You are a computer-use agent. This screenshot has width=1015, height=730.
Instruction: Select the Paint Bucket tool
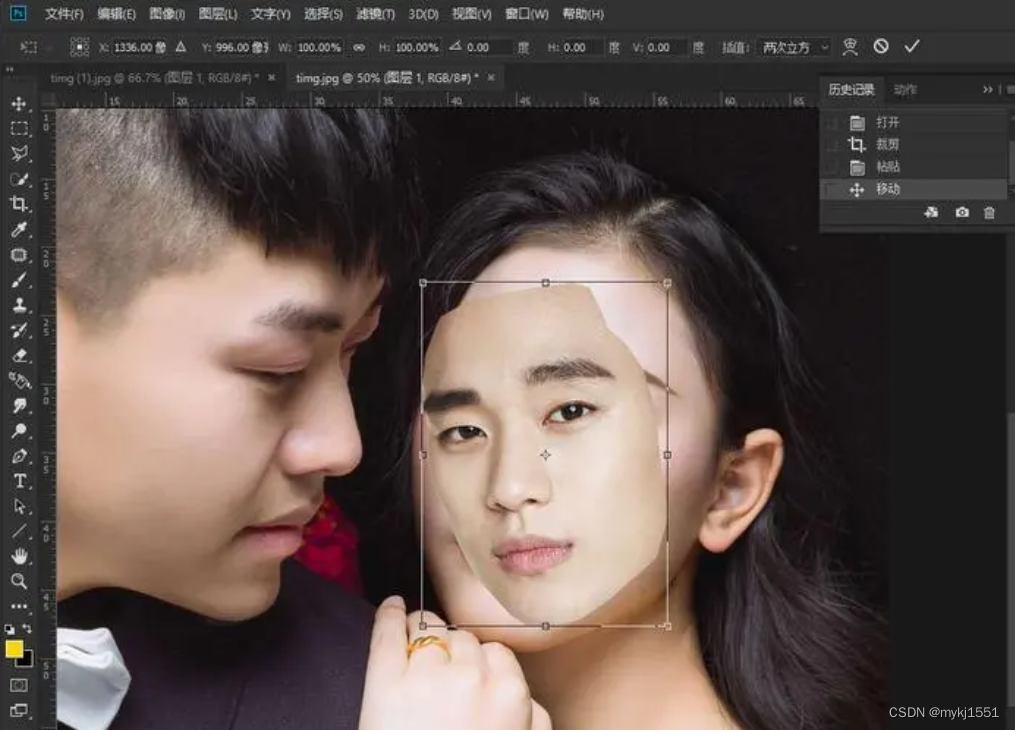point(19,381)
